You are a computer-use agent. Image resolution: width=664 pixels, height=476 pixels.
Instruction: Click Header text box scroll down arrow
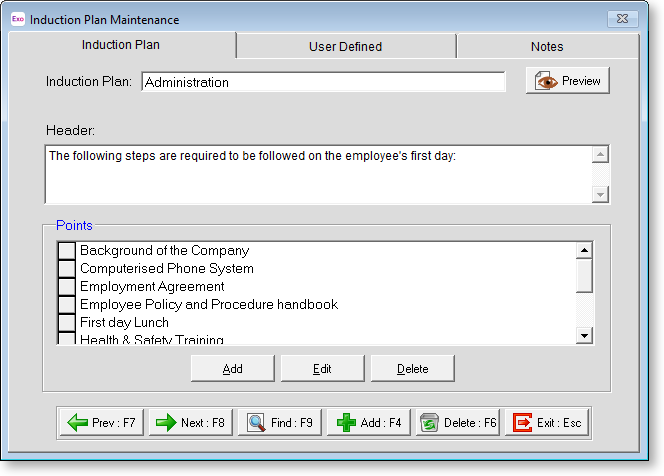(600, 195)
